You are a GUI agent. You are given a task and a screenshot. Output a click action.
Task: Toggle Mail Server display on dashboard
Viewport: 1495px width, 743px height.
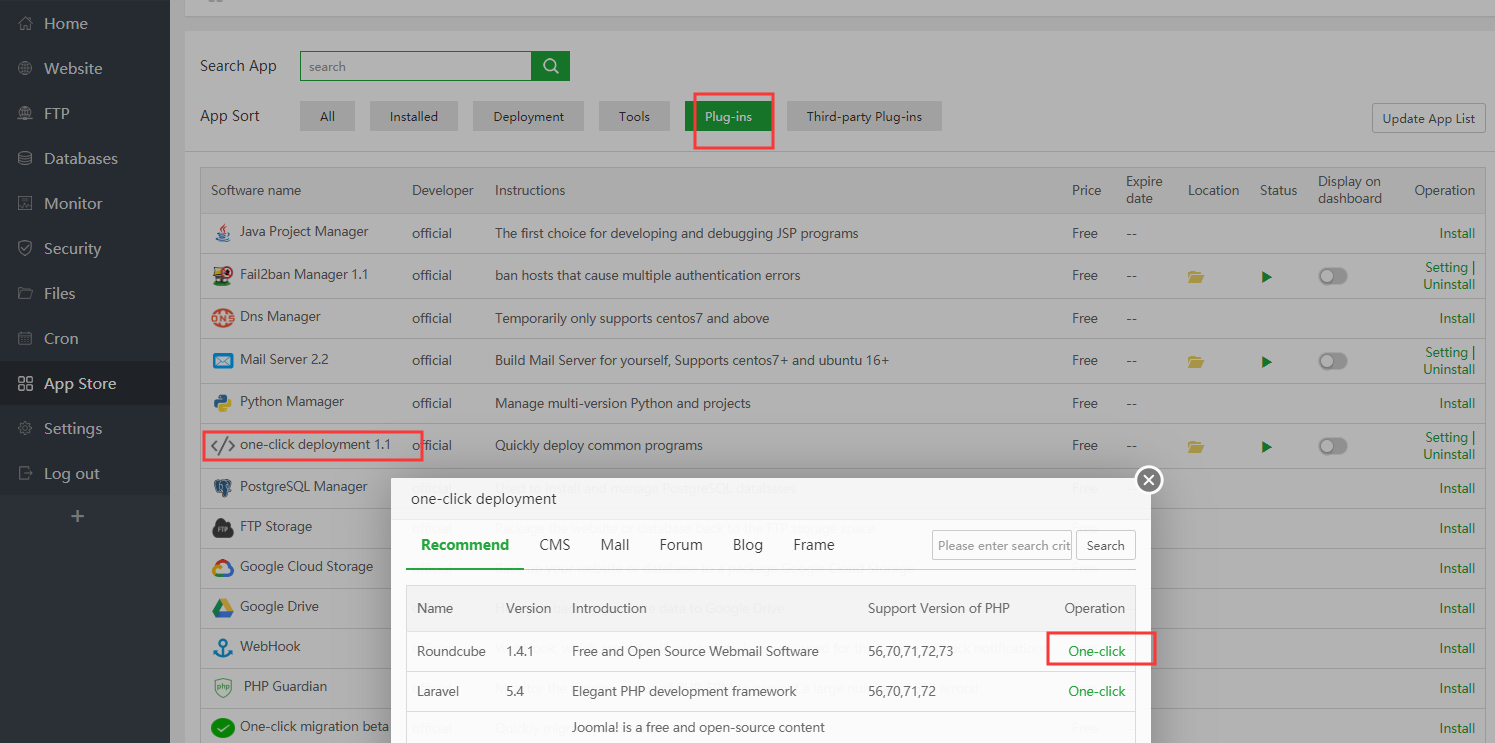coord(1332,361)
